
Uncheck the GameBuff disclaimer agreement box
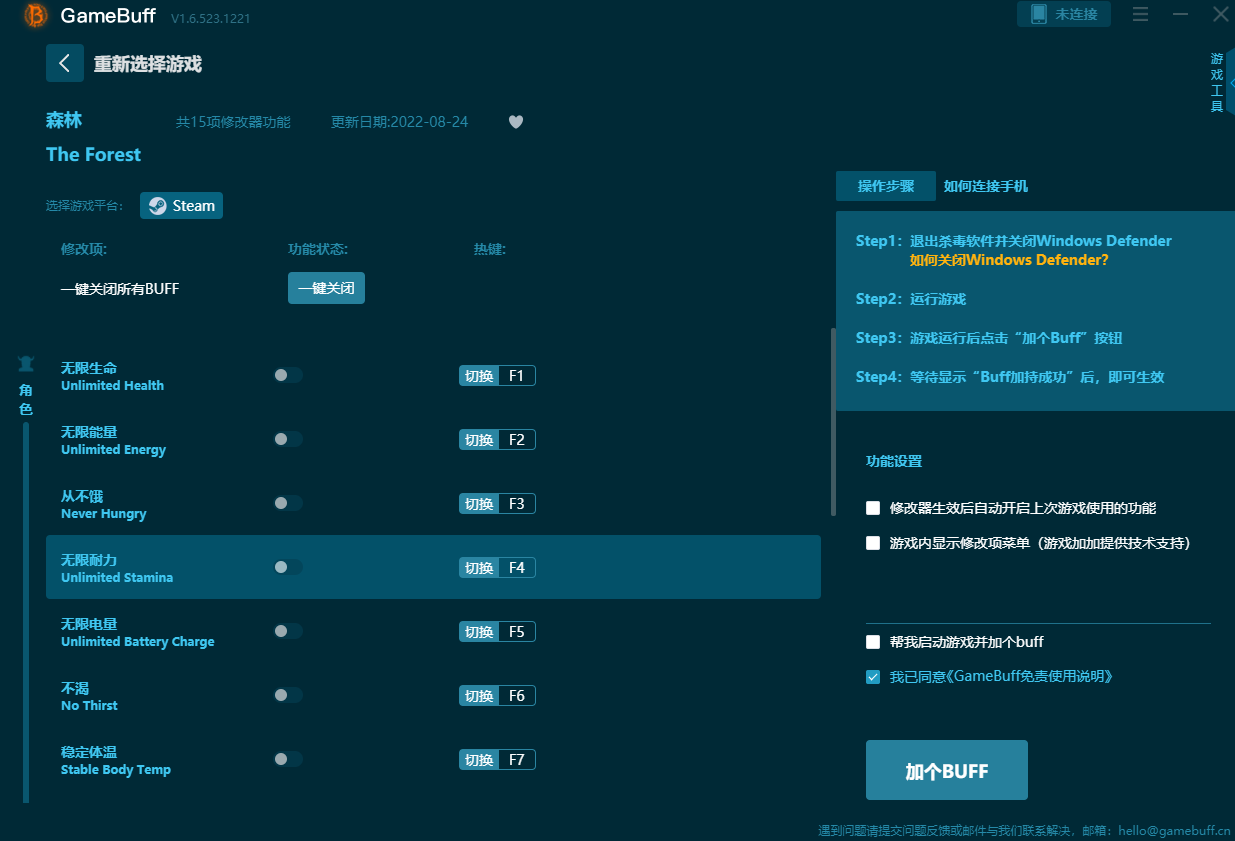[873, 677]
